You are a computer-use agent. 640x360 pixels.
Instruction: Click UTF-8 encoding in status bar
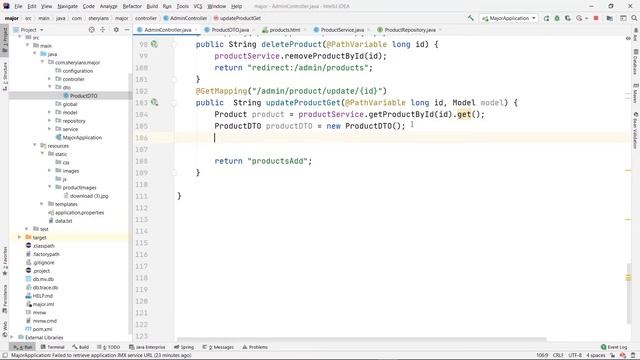tap(575, 355)
